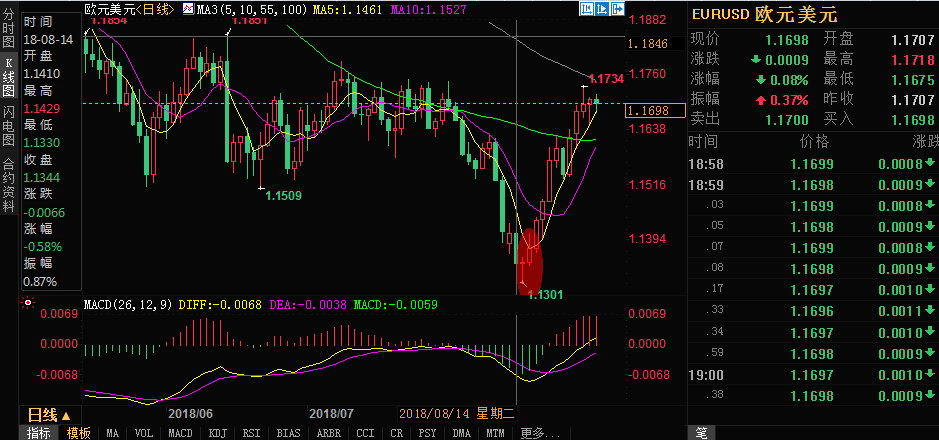Screen dimensions: 939x440
Task: Click the 笔 tick tab under trade list
Action: point(701,433)
